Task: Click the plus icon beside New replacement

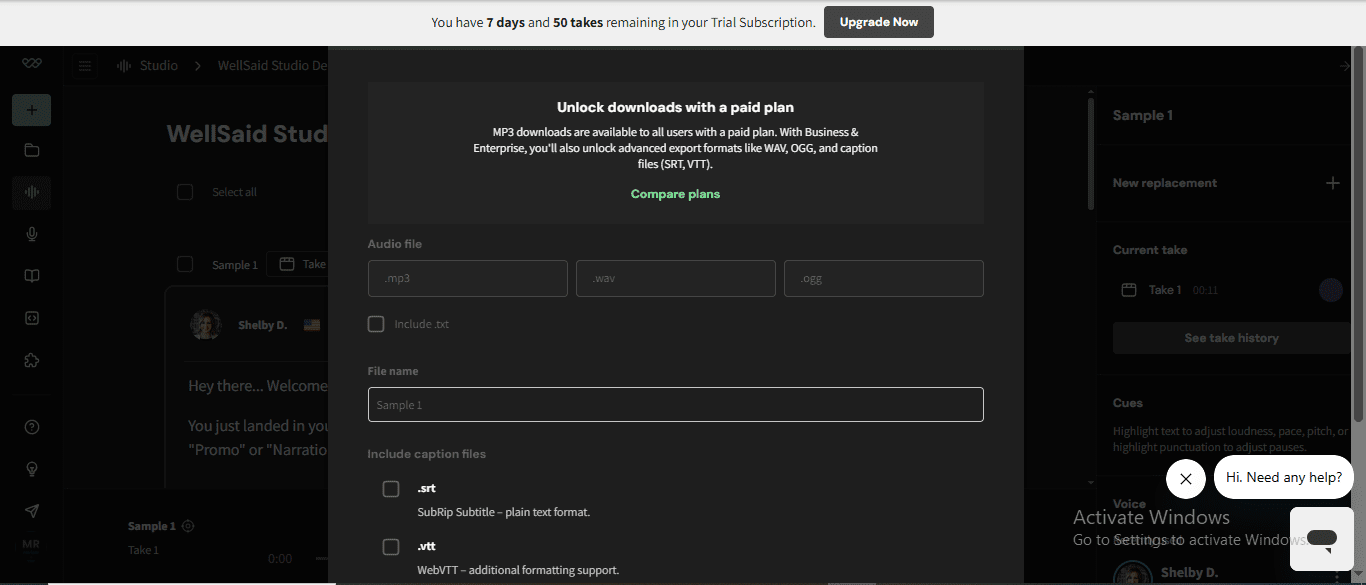Action: pyautogui.click(x=1332, y=183)
